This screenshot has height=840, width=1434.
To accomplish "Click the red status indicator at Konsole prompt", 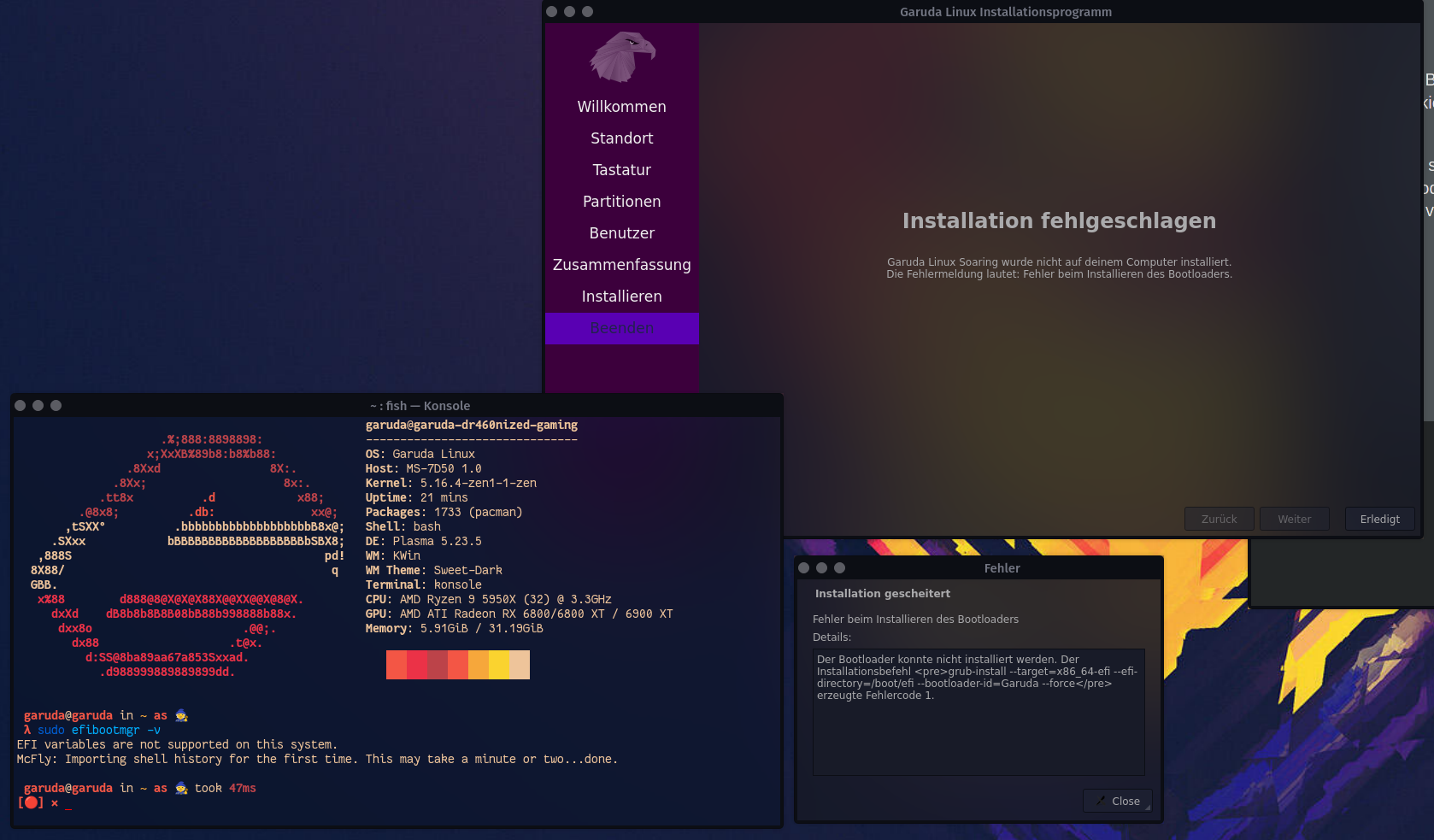I will [x=31, y=802].
